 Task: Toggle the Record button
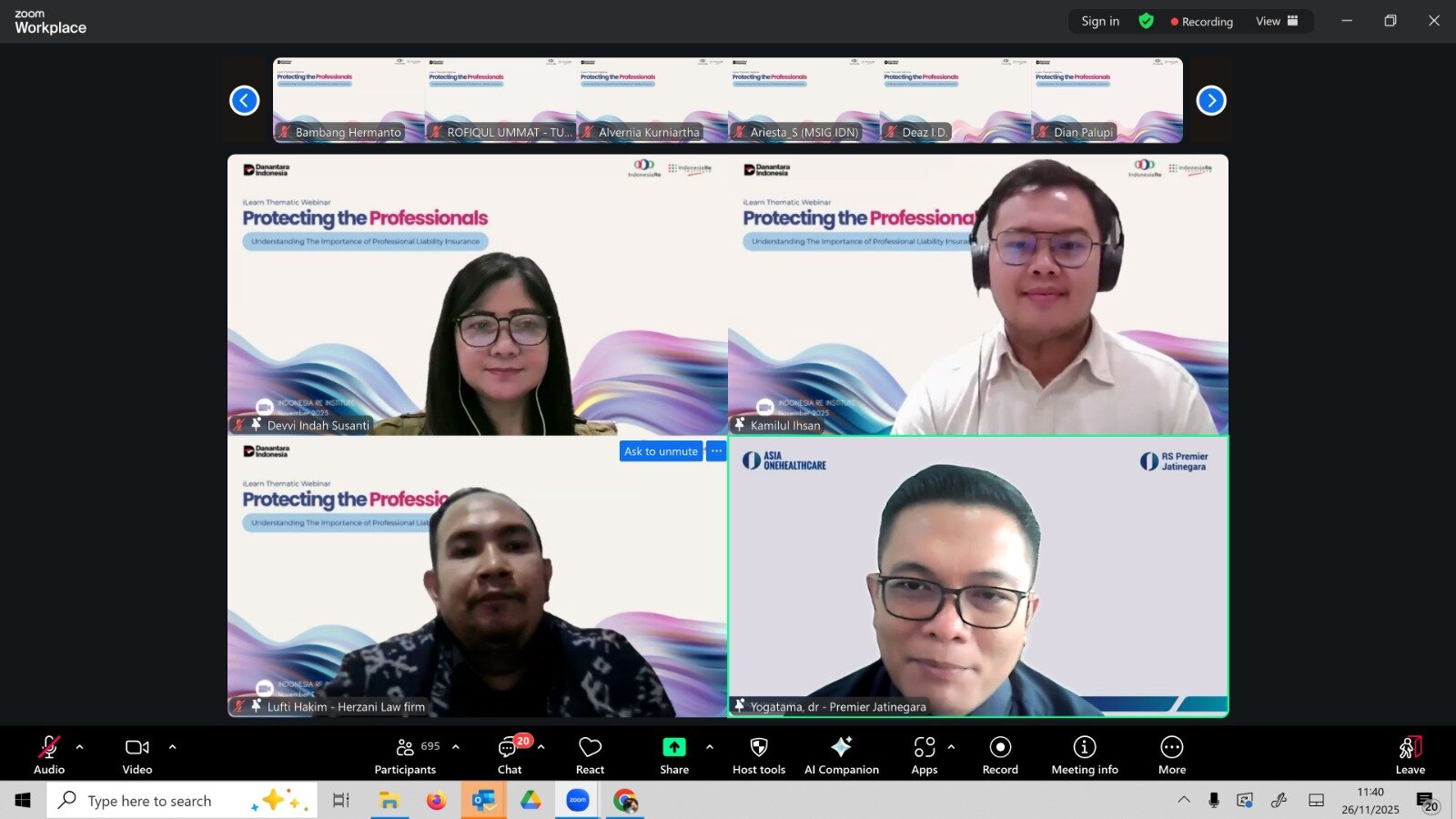click(x=1000, y=754)
